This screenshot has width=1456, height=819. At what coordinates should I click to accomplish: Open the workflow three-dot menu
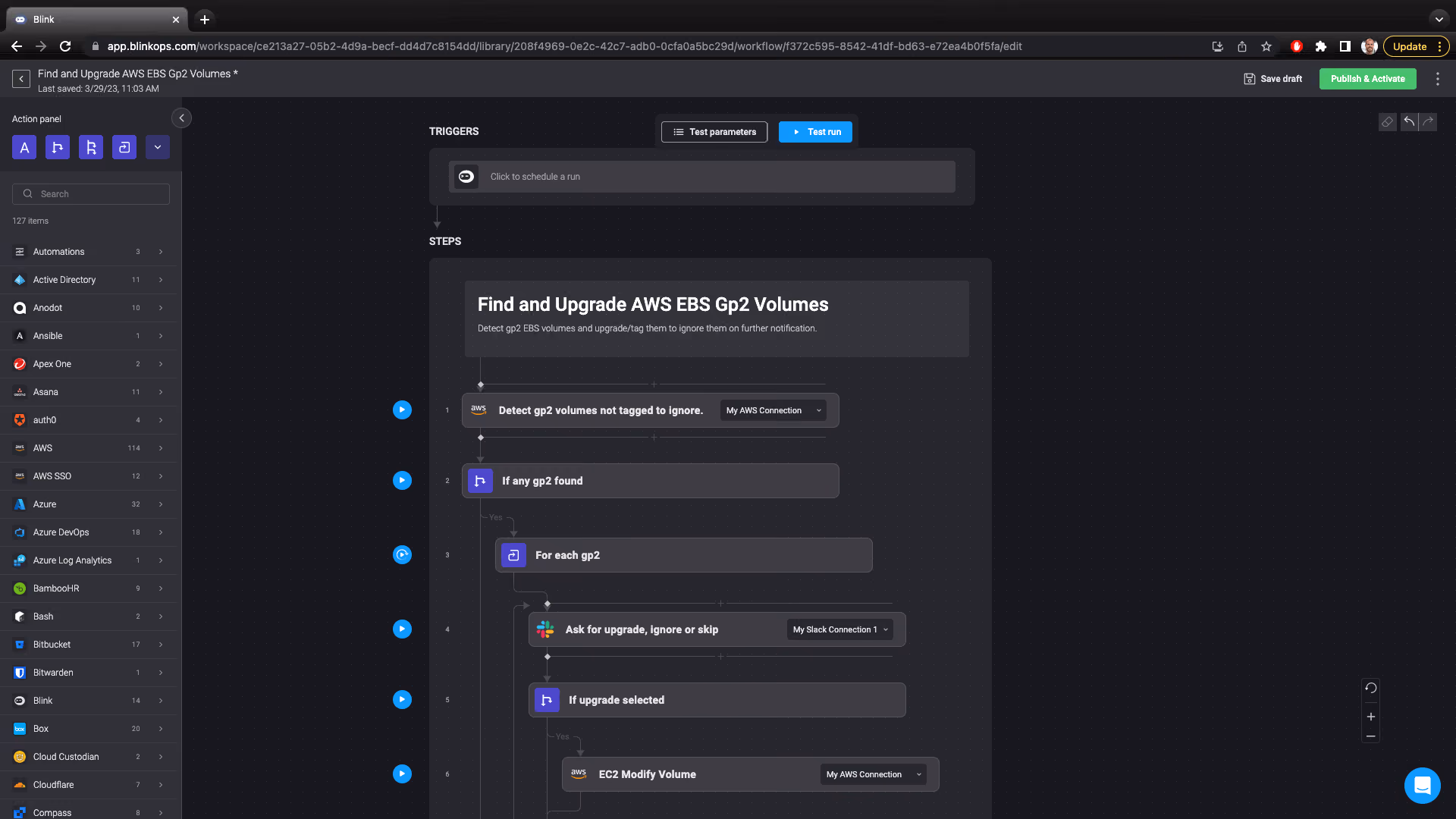click(x=1437, y=79)
